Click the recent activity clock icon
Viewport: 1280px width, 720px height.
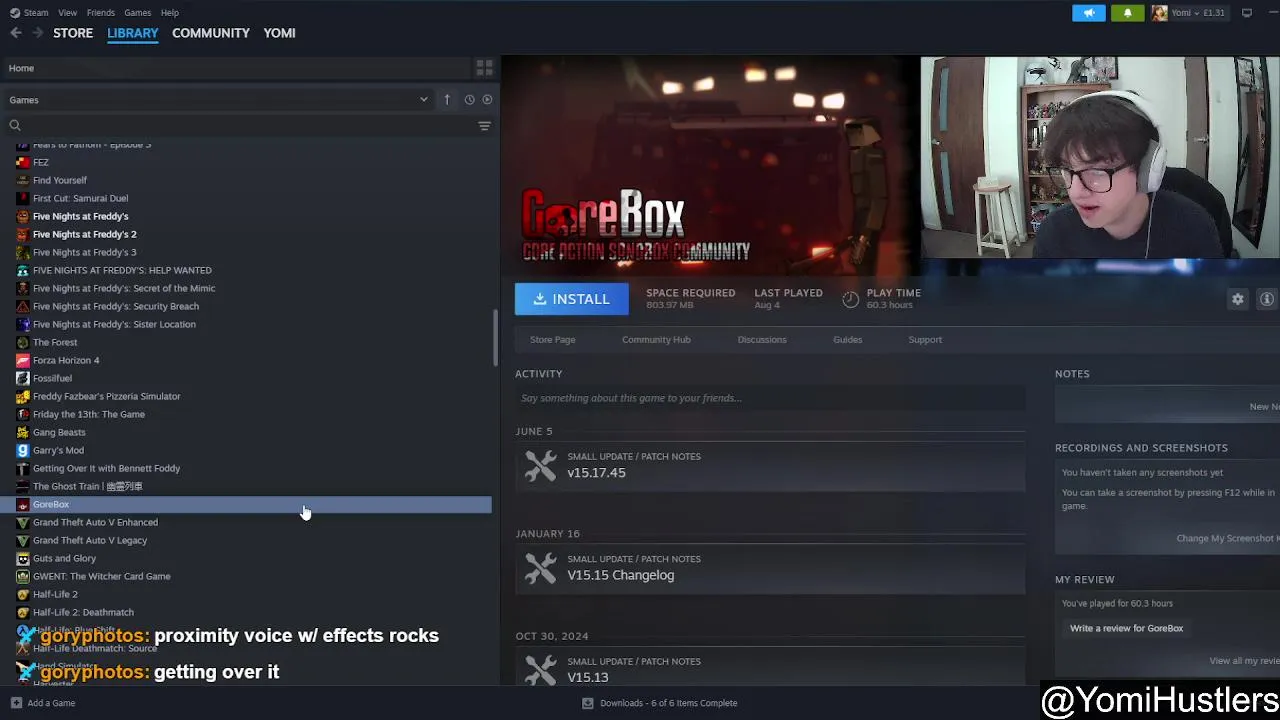click(469, 100)
